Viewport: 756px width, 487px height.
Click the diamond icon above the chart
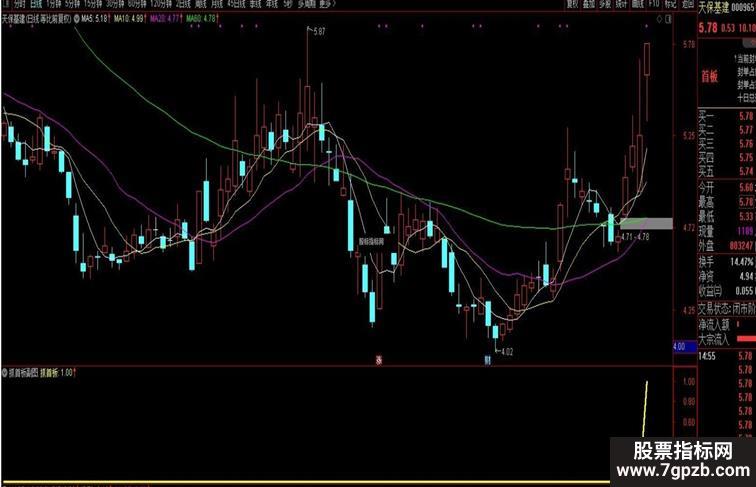pyautogui.click(x=659, y=19)
